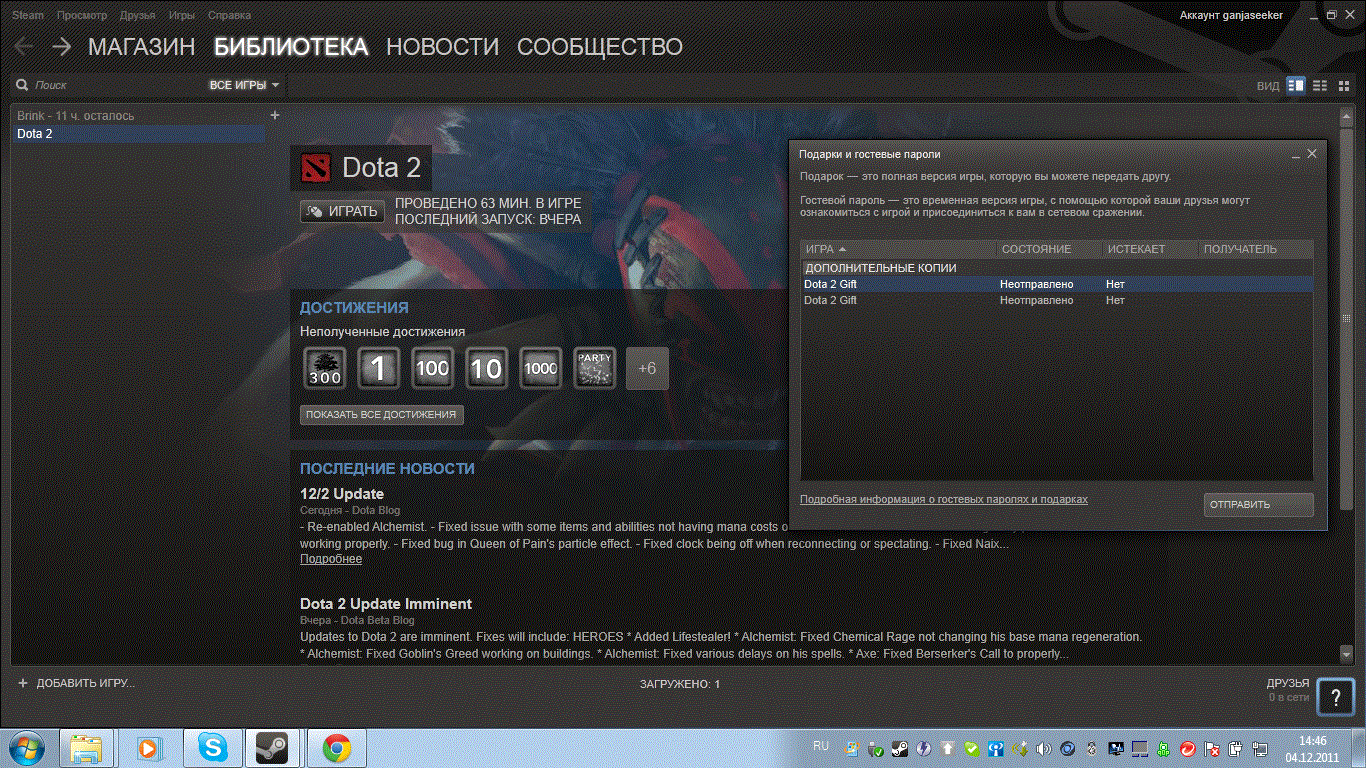Go to the НОВОСТИ tab

pos(442,47)
